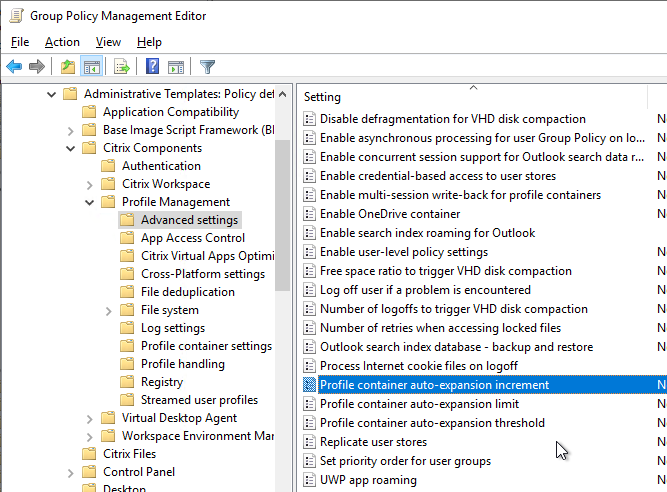Click the Export List toolbar icon
Viewport: 667px width, 492px height.
point(122,67)
